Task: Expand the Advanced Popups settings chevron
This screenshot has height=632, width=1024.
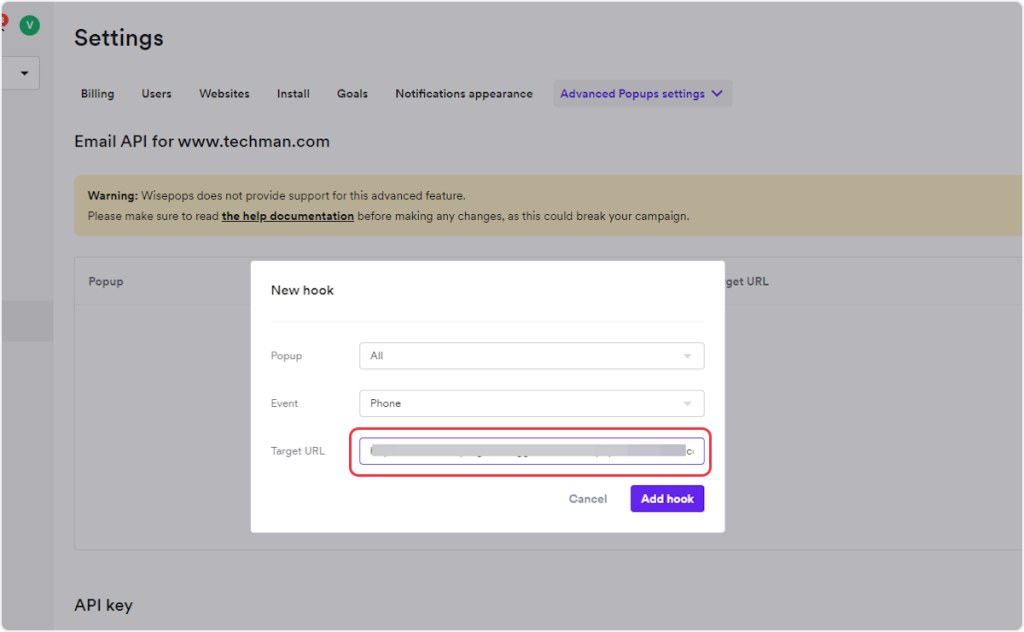Action: pos(716,94)
